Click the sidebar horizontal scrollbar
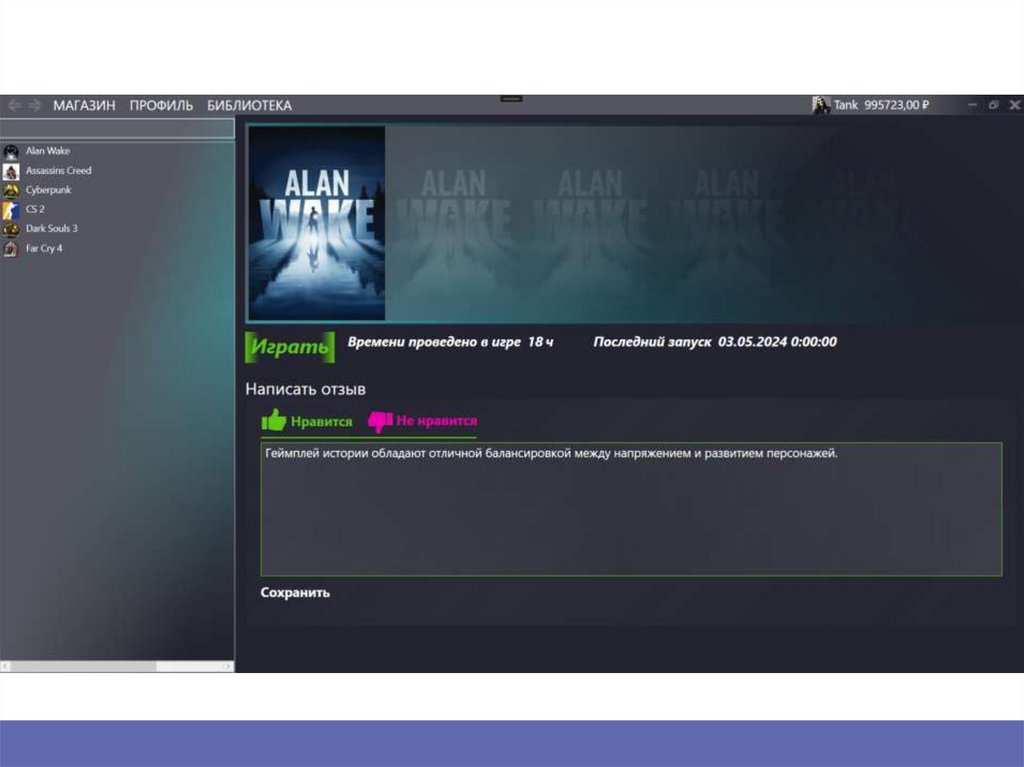 point(118,666)
